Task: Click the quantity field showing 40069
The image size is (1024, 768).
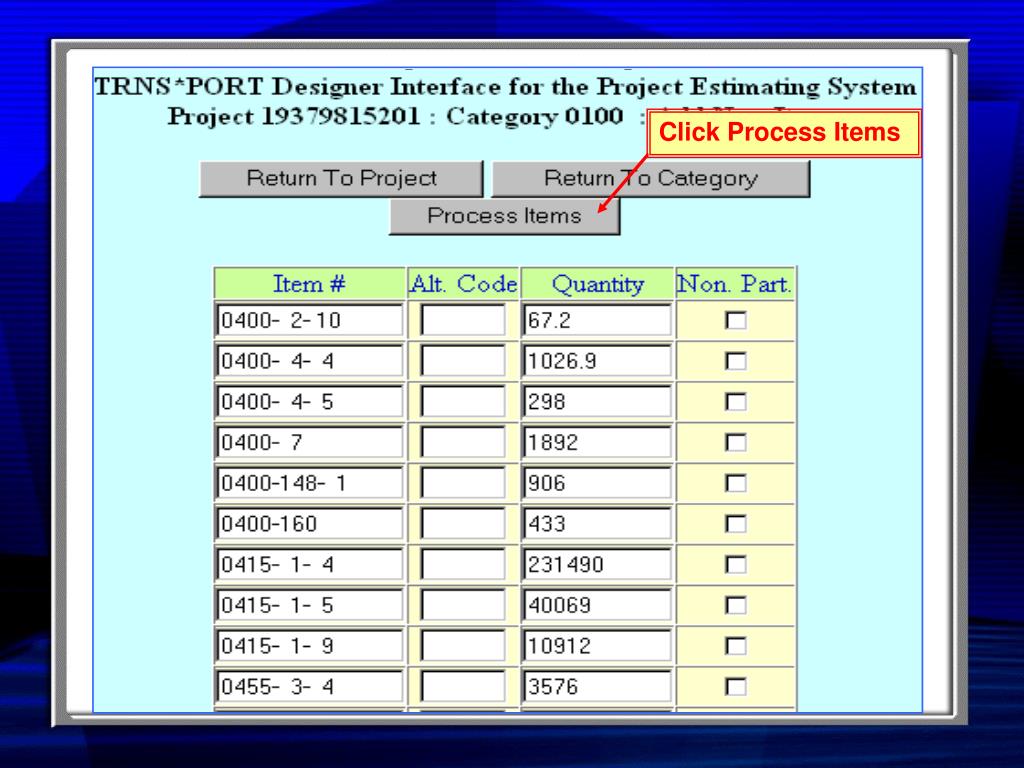Action: [x=597, y=605]
